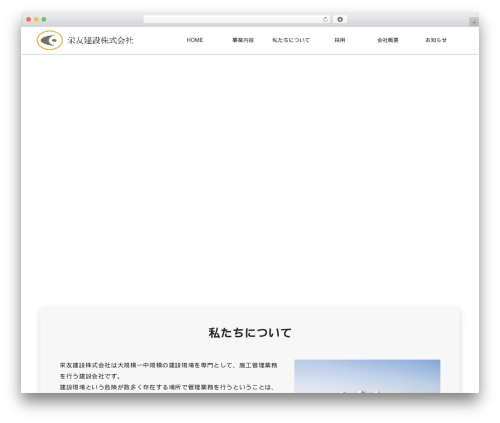Maximize the window with green button
The height and width of the screenshot is (423, 500).
pos(44,19)
